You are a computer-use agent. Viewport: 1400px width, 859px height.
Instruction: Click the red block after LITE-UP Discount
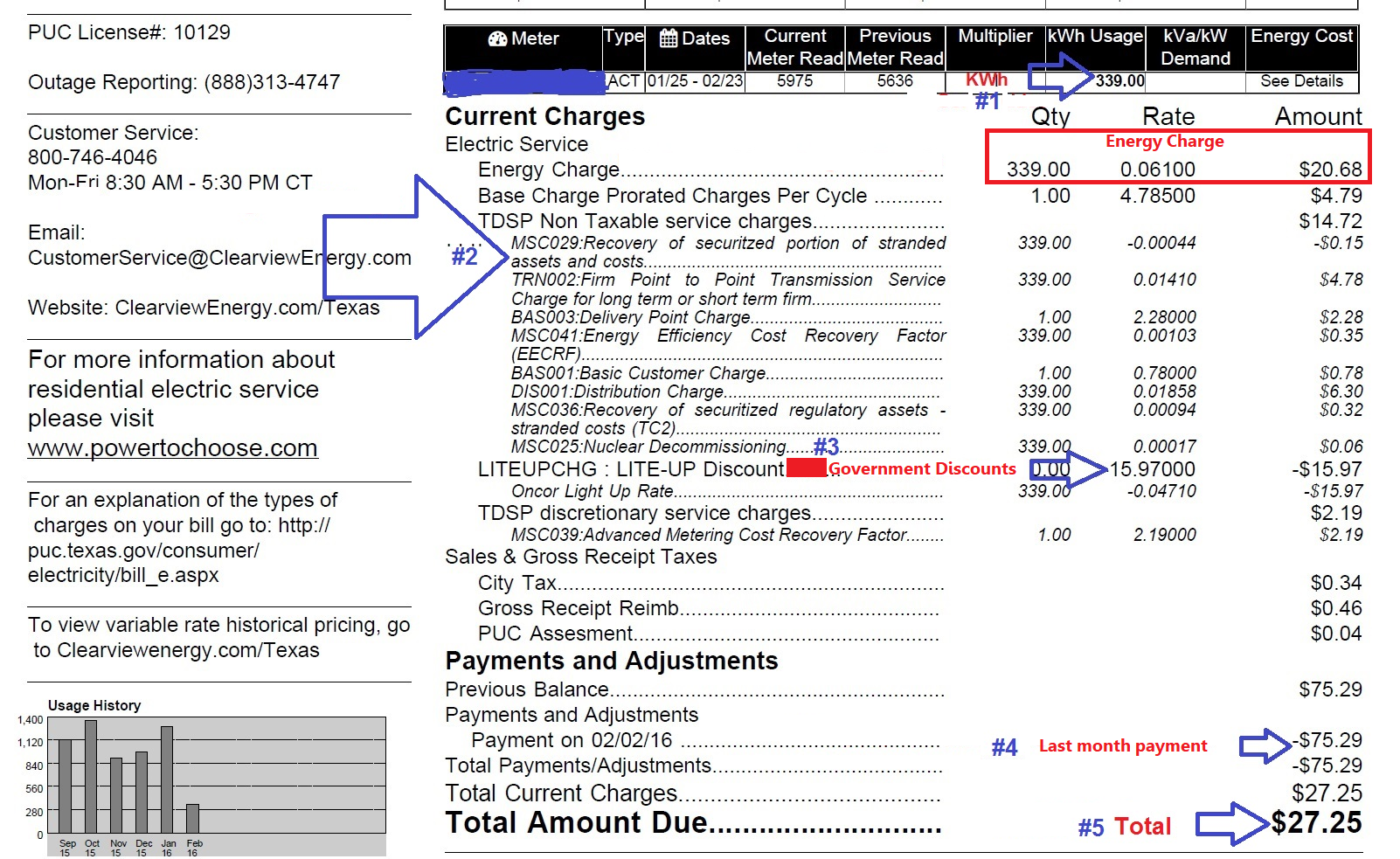(x=806, y=469)
